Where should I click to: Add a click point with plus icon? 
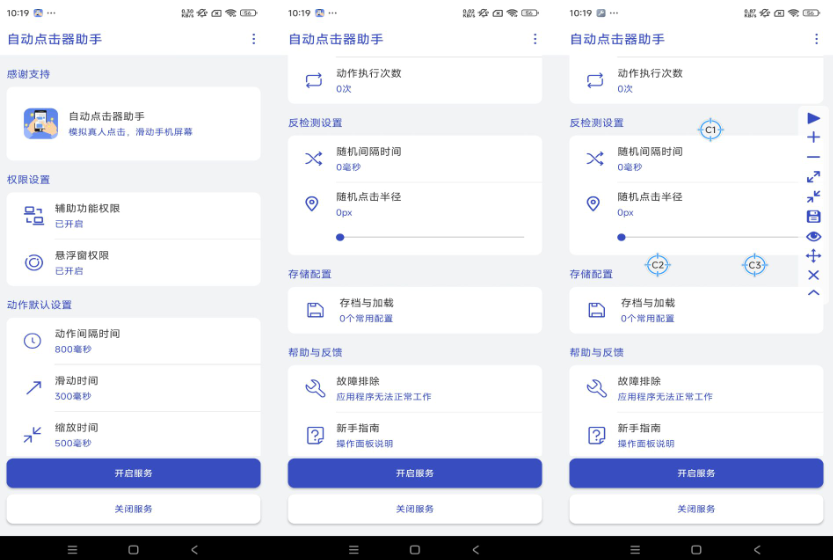813,137
